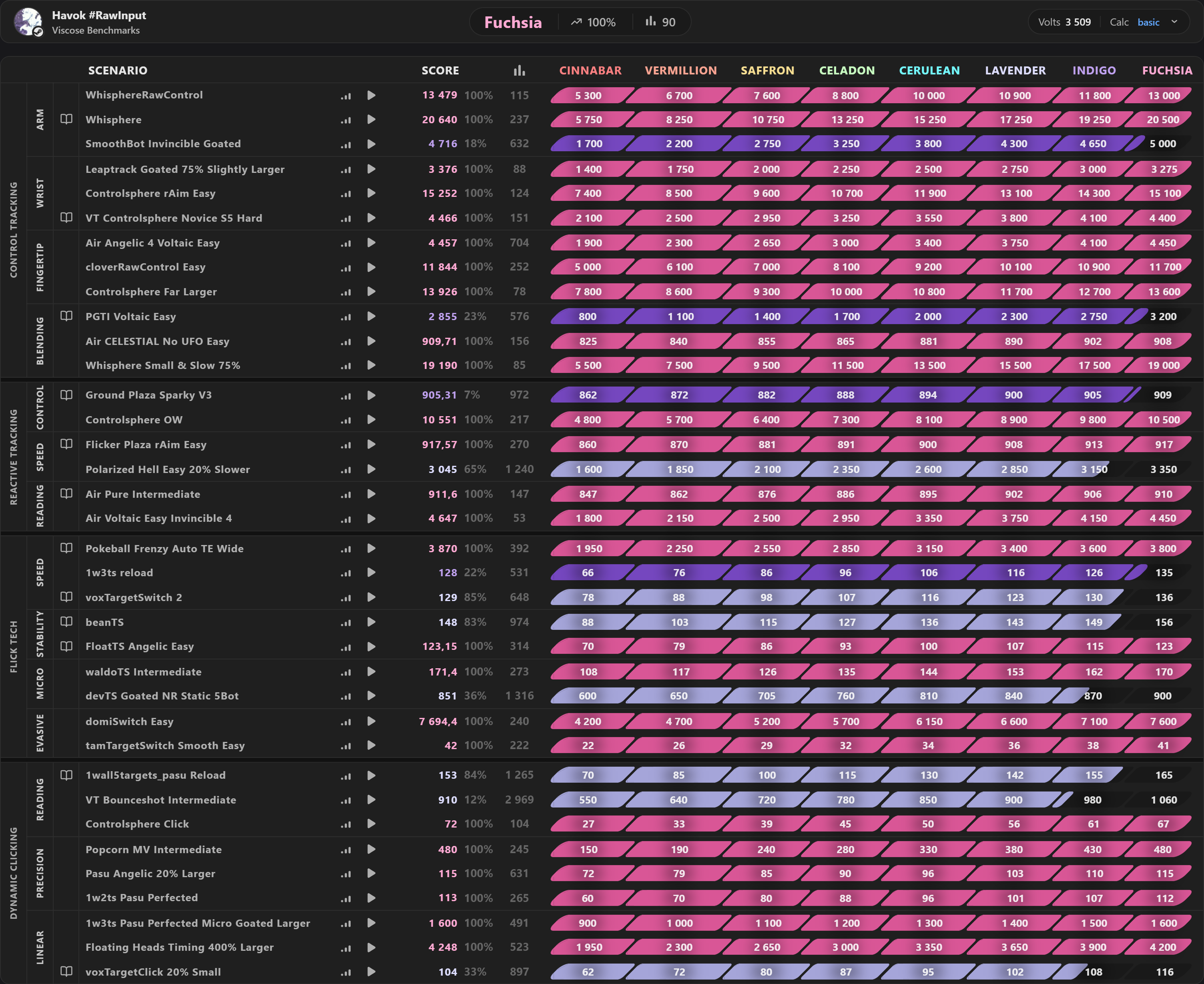Open Havok #RawInput profile avatar
This screenshot has width=1204, height=984.
(28, 22)
